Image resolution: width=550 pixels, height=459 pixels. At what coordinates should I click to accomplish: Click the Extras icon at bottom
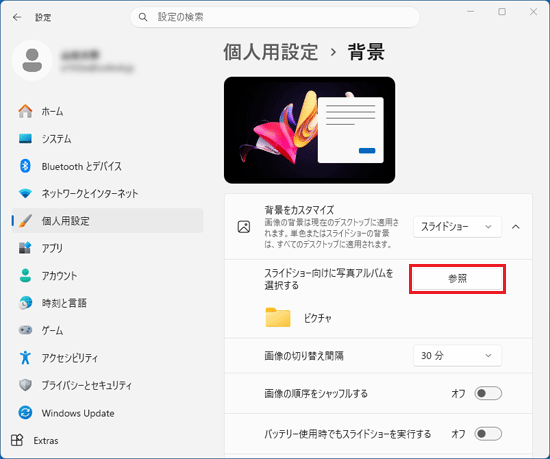17,440
